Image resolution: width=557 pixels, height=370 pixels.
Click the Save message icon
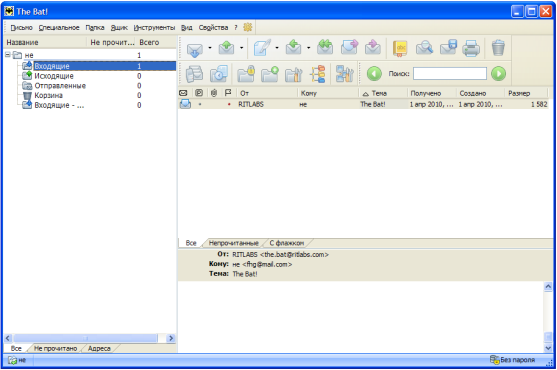[448, 47]
